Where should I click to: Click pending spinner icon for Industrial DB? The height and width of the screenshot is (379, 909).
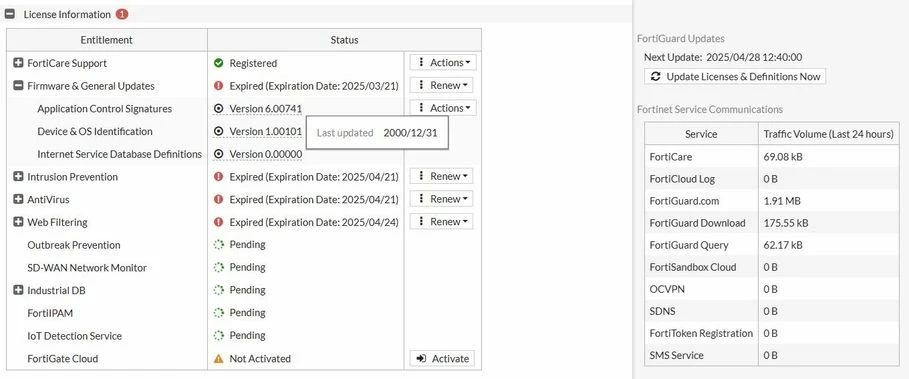click(218, 290)
